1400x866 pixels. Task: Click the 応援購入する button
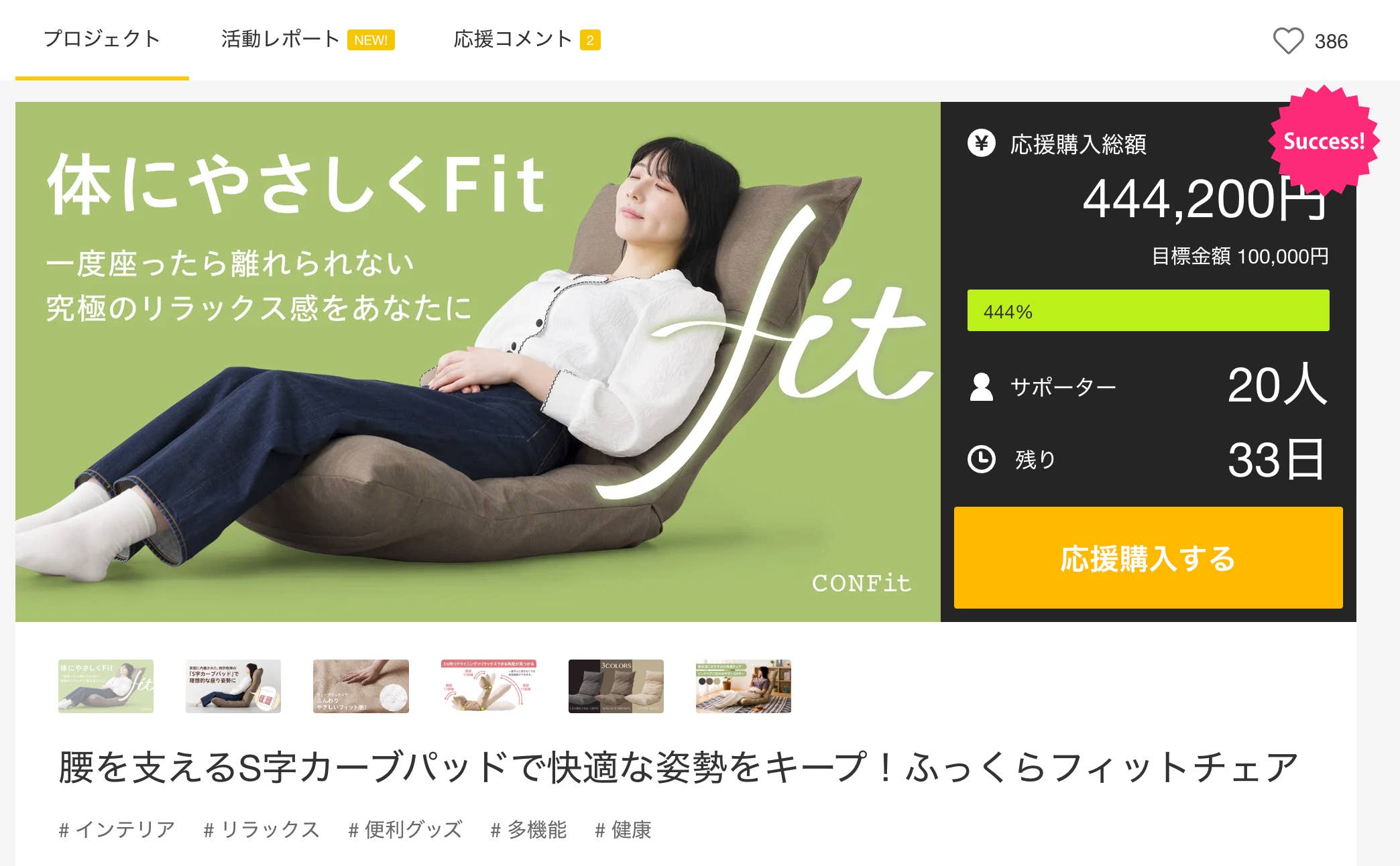pyautogui.click(x=1148, y=558)
